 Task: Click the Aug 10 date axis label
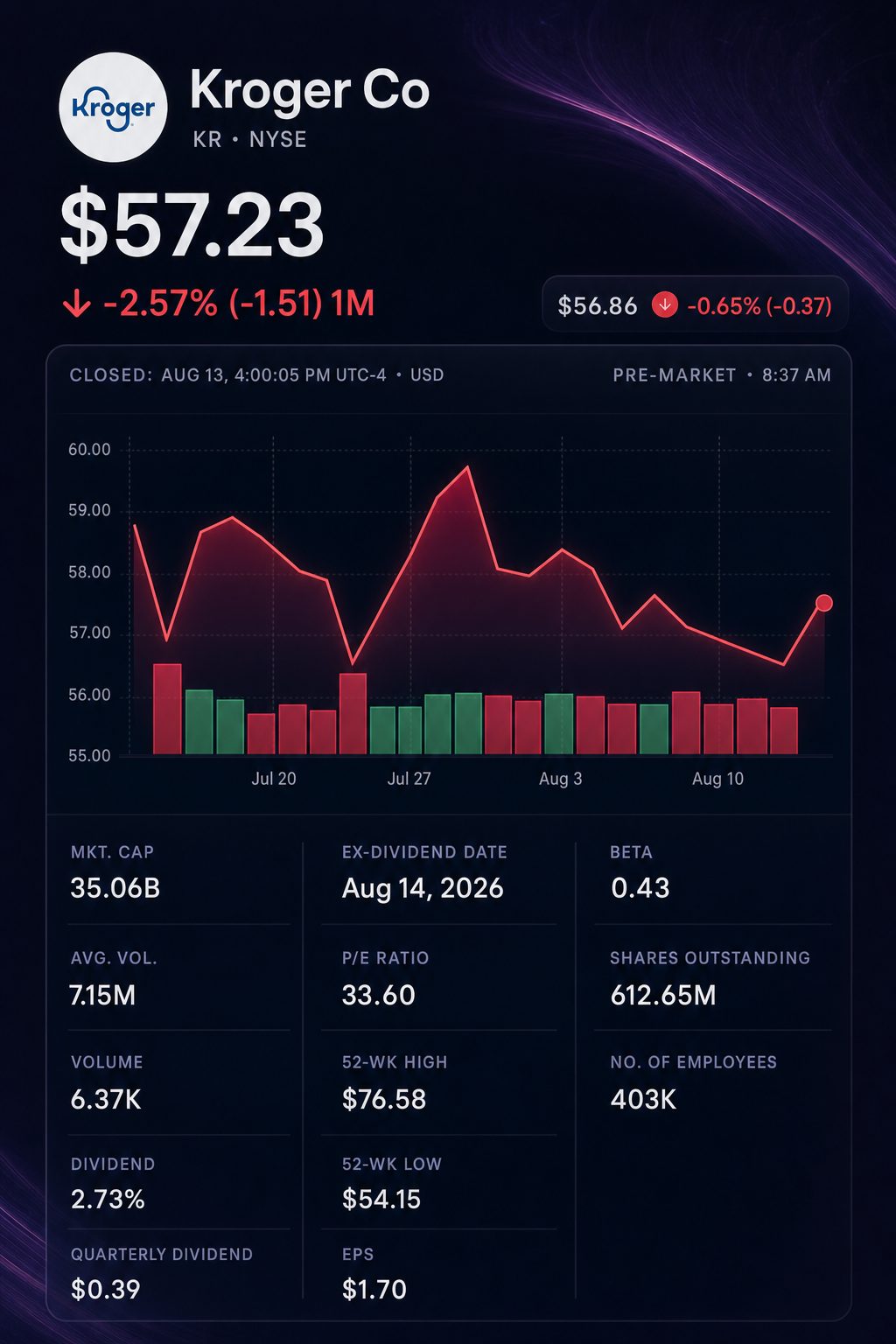click(717, 779)
